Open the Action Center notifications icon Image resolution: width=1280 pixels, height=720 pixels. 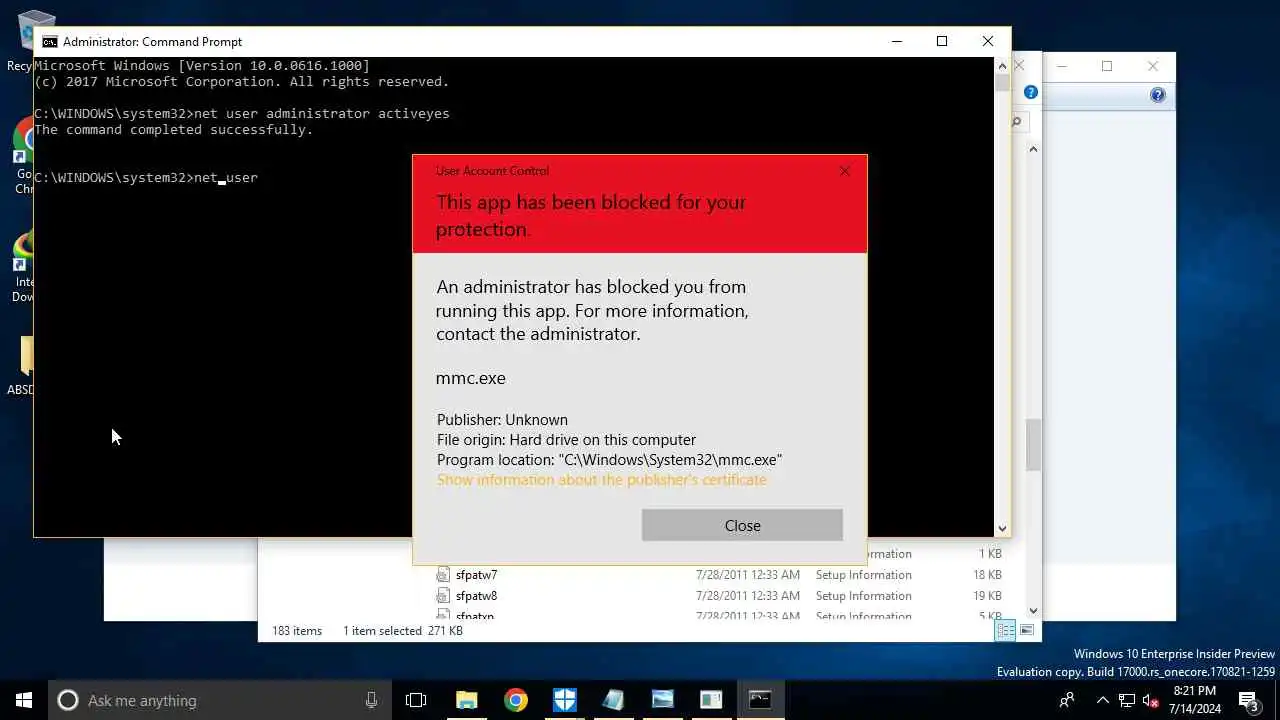(1249, 700)
